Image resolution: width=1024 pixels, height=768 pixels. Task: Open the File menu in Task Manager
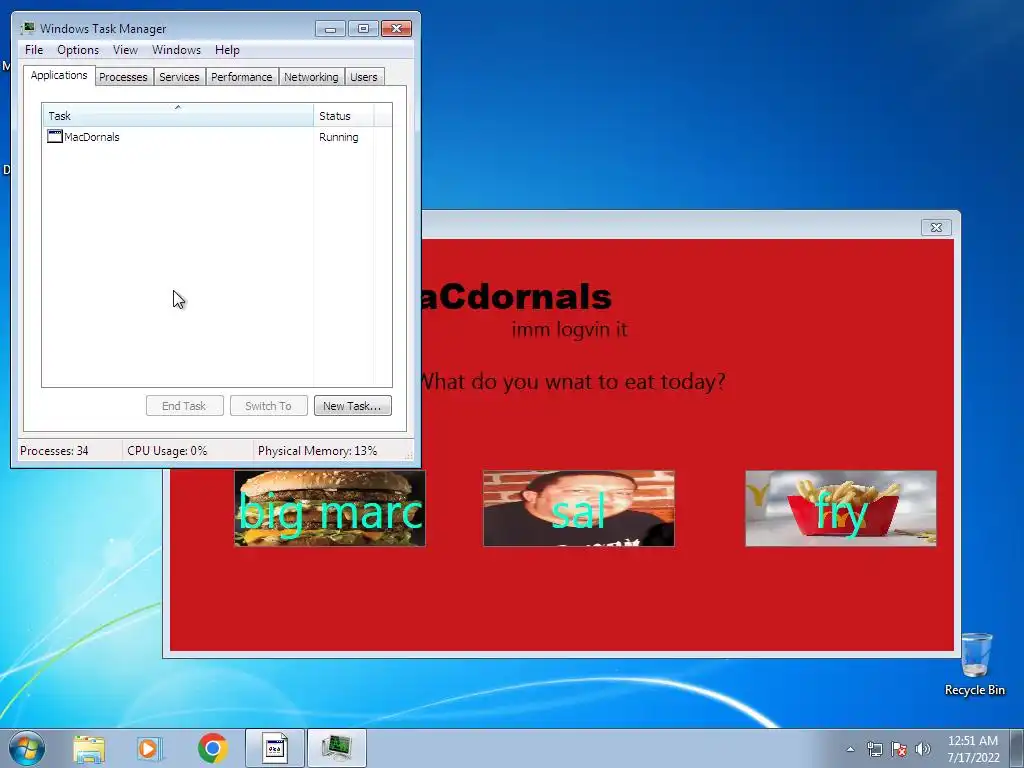(34, 50)
